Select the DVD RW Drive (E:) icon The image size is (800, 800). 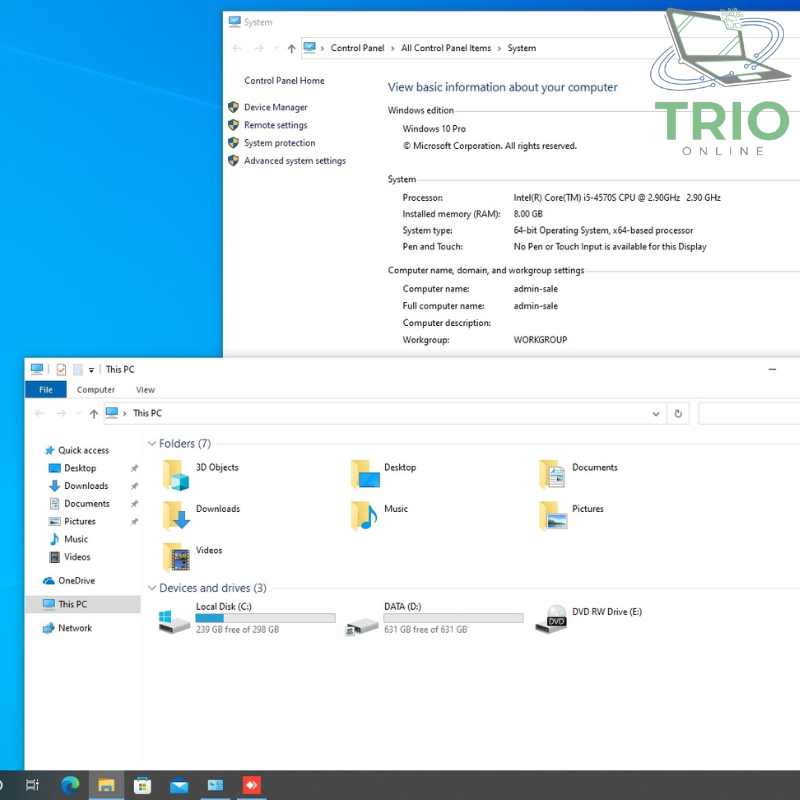pos(551,619)
